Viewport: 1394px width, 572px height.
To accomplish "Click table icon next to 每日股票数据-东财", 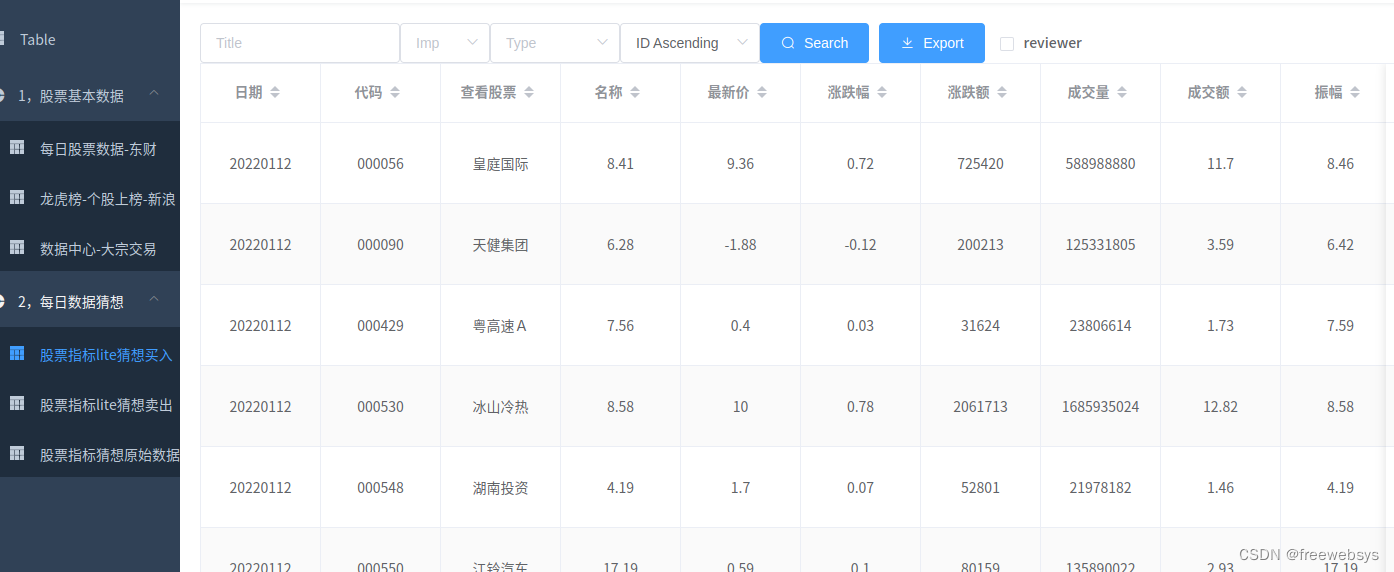I will 17,148.
